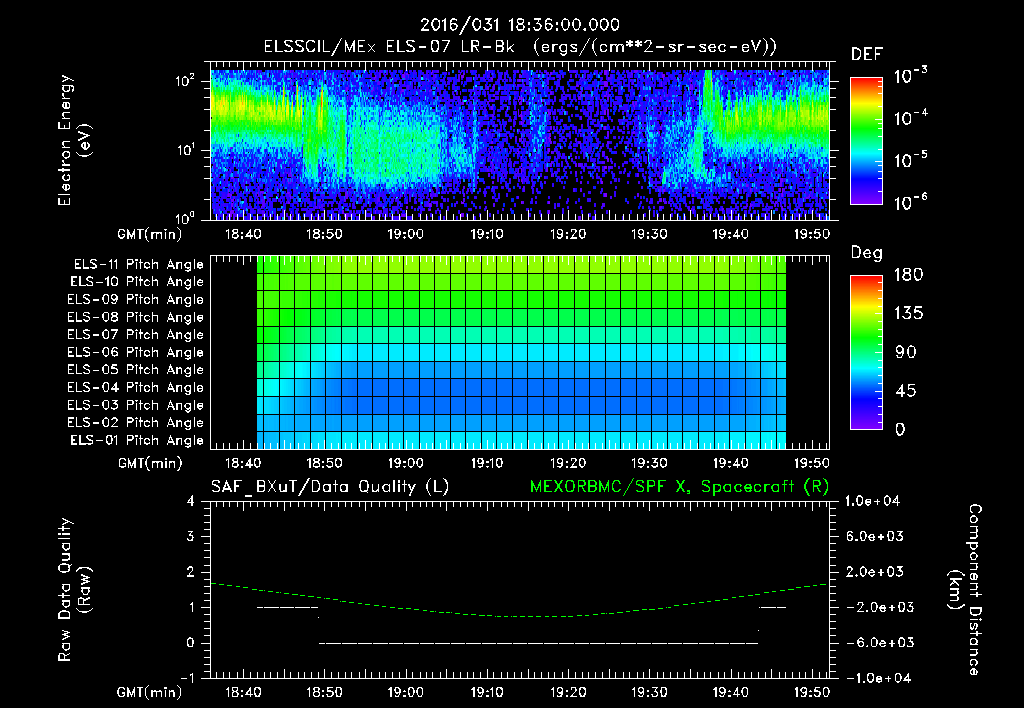The height and width of the screenshot is (708, 1024).
Task: Click SAF_BXuT/Data Quality (L) legend
Action: pyautogui.click(x=330, y=487)
